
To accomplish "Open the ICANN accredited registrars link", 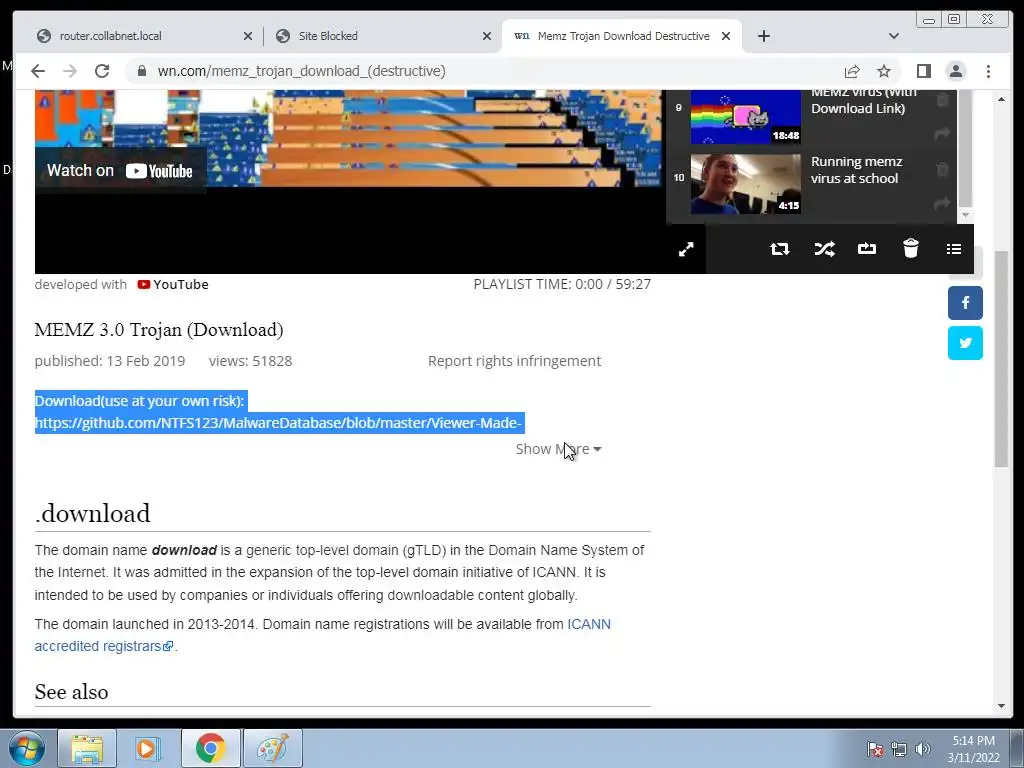I will 323,635.
